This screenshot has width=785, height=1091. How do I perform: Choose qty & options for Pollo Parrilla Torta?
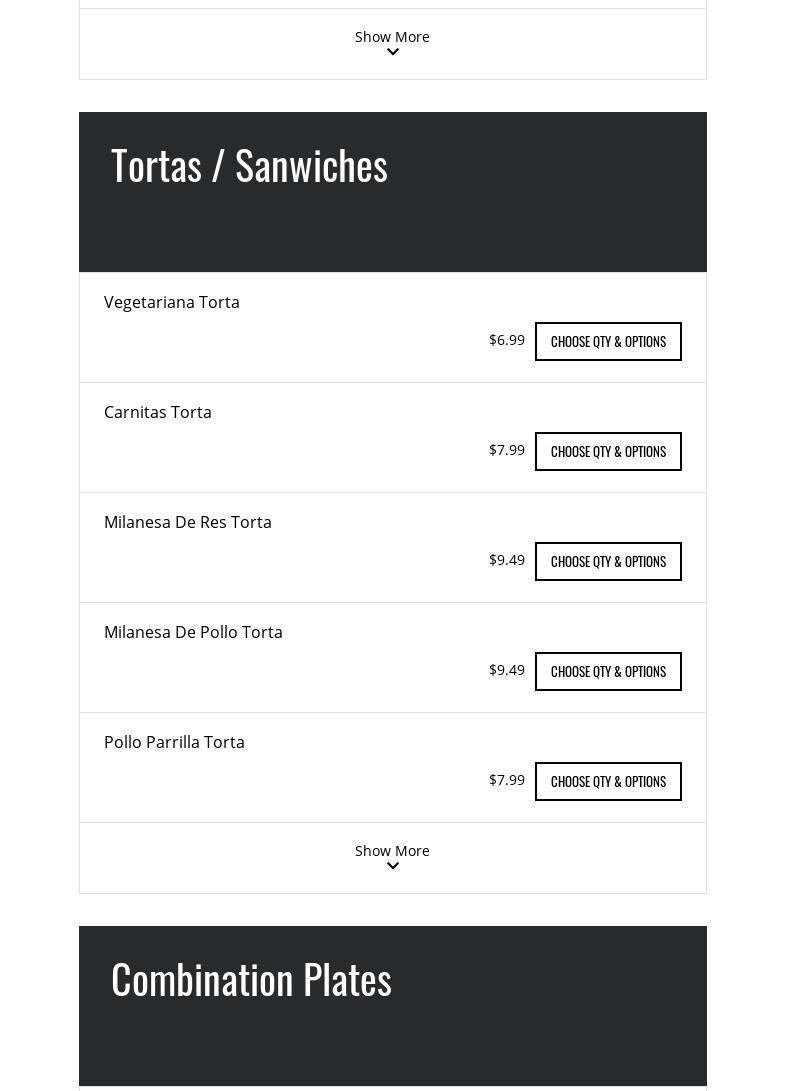[608, 782]
